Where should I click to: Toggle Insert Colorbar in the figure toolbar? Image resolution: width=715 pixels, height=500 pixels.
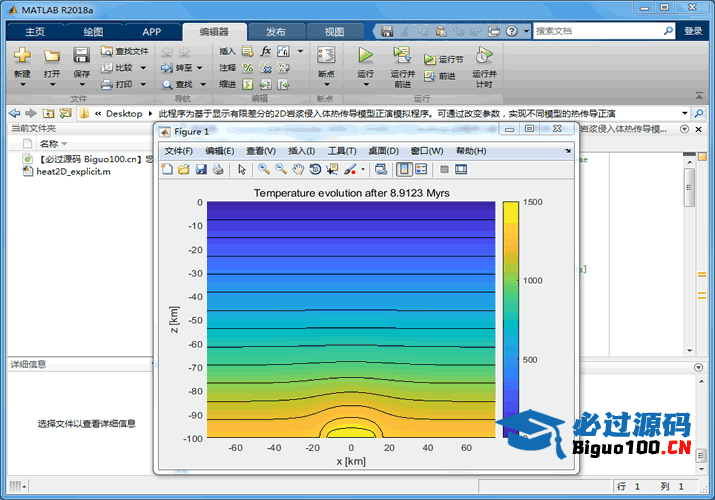404,169
